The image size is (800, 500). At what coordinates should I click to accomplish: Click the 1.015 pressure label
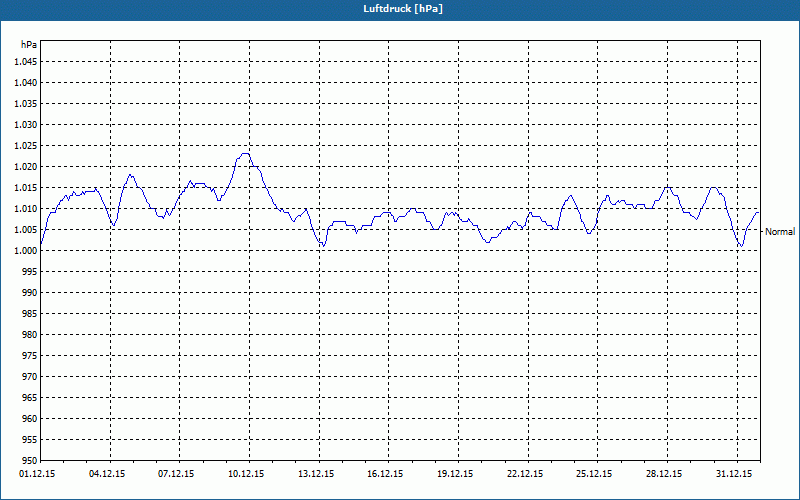click(27, 188)
